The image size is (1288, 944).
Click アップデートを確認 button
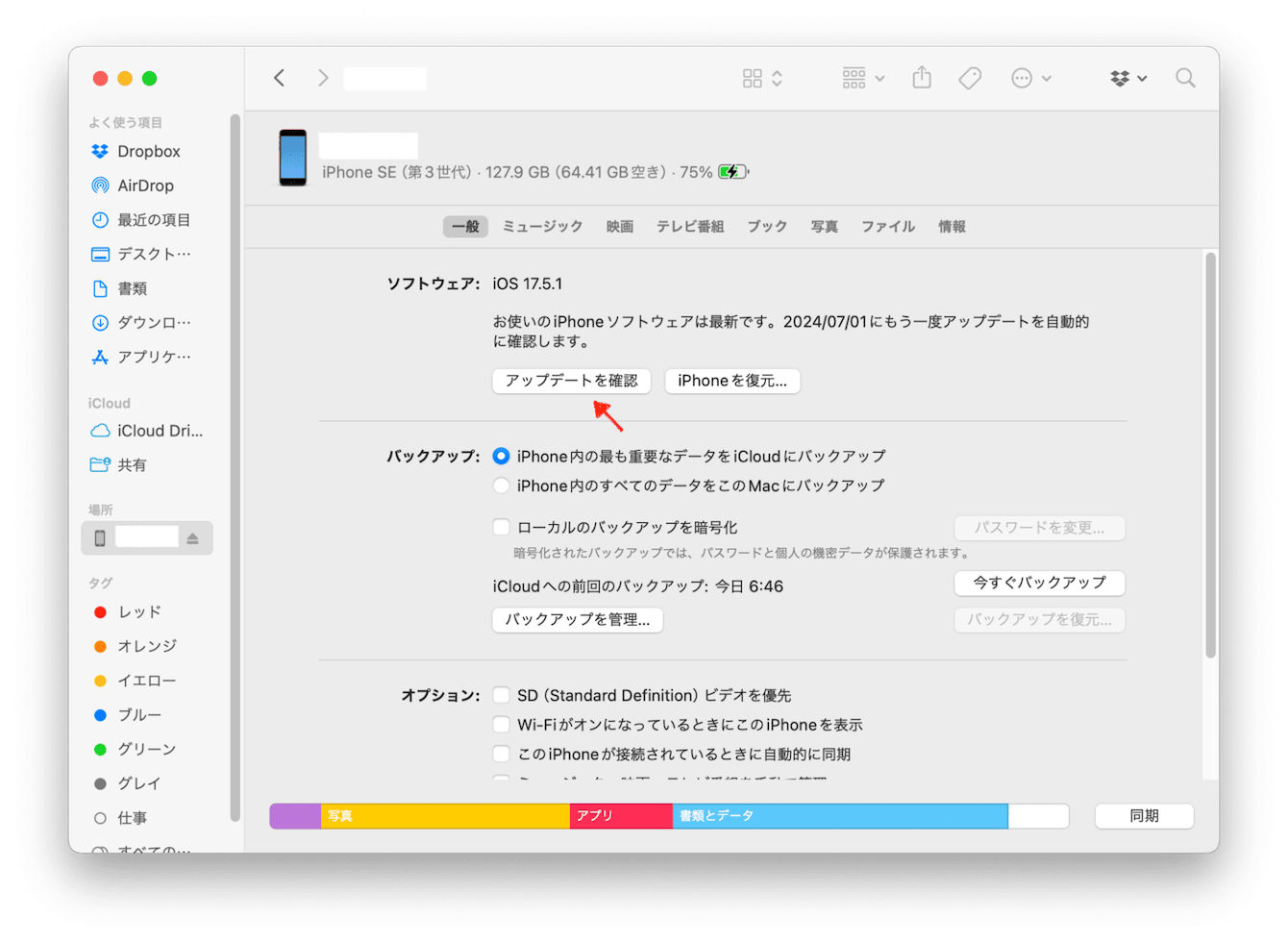point(572,381)
